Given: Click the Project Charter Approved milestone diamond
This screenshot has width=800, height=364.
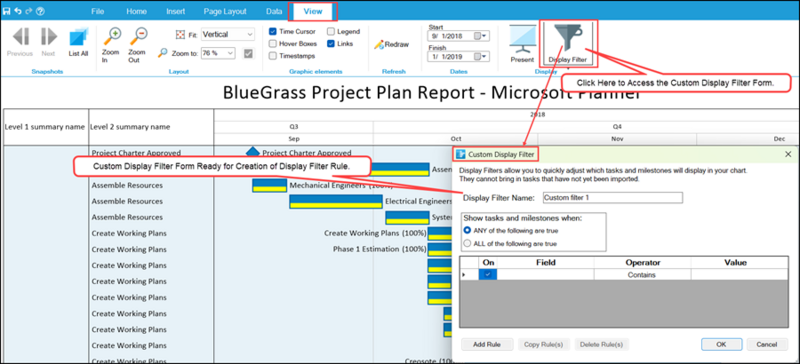Looking at the screenshot, I should click(253, 152).
